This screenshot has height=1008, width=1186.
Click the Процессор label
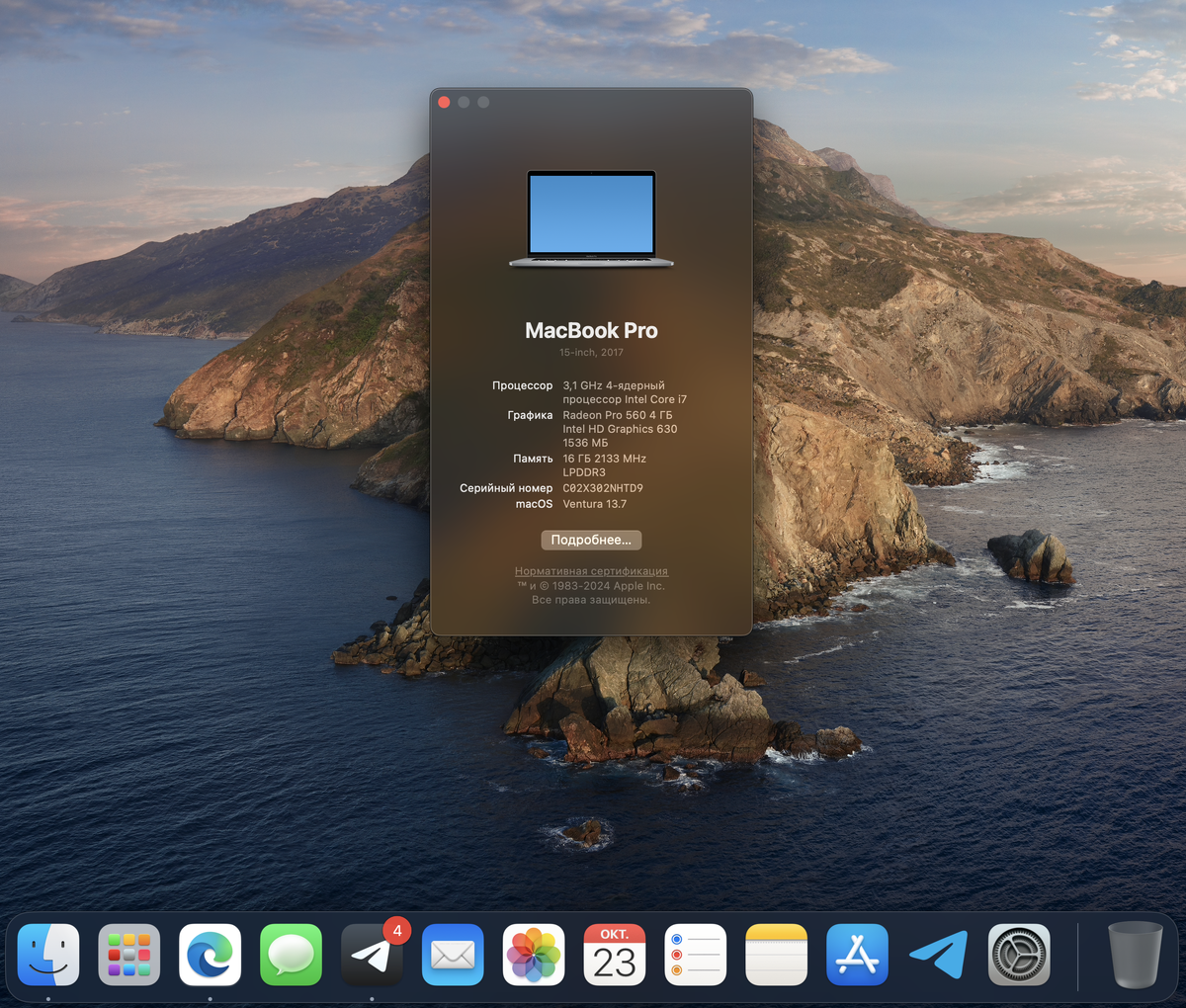tap(523, 385)
